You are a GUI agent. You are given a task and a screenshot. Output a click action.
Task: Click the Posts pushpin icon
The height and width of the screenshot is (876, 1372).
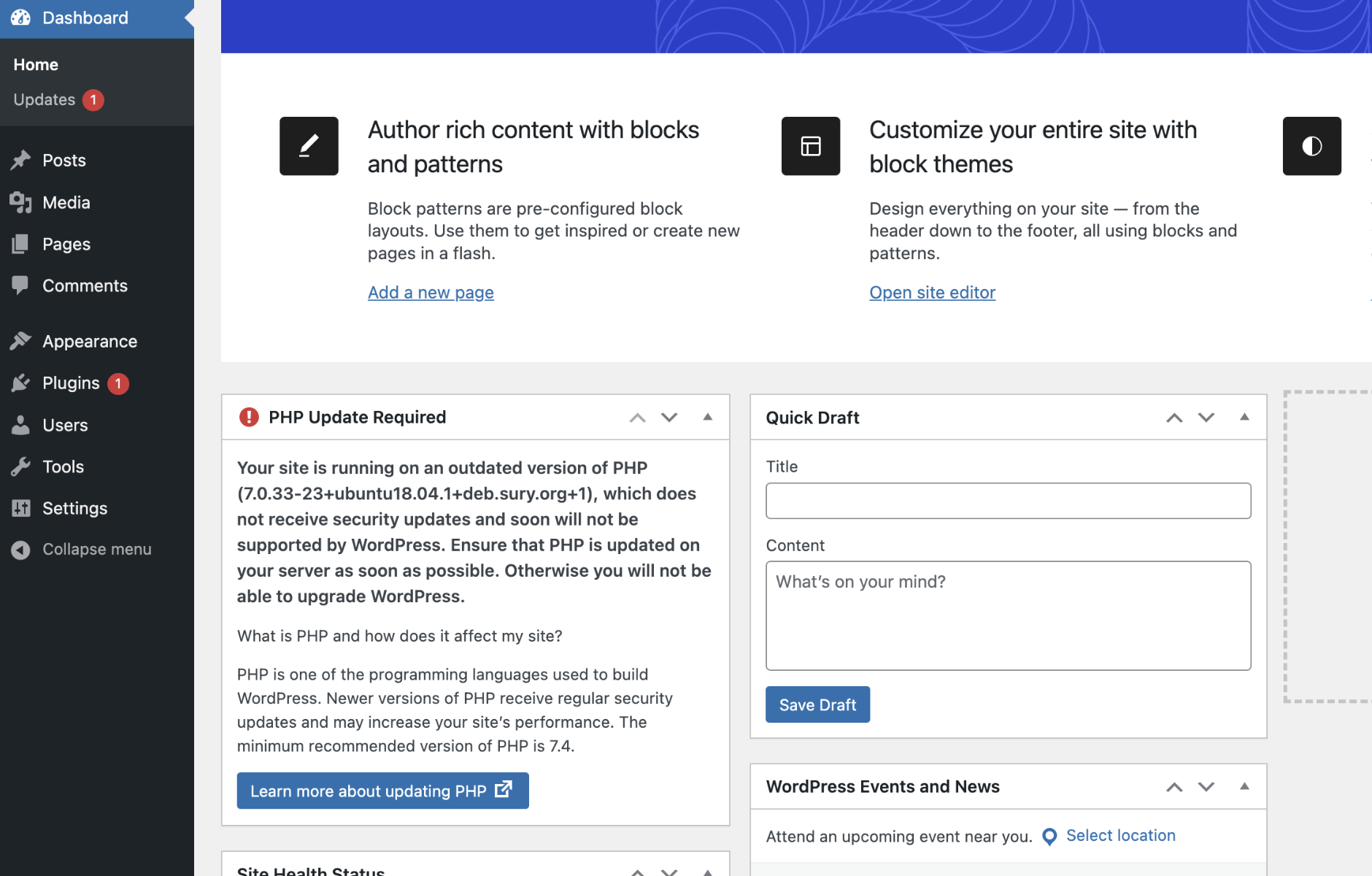pyautogui.click(x=20, y=160)
